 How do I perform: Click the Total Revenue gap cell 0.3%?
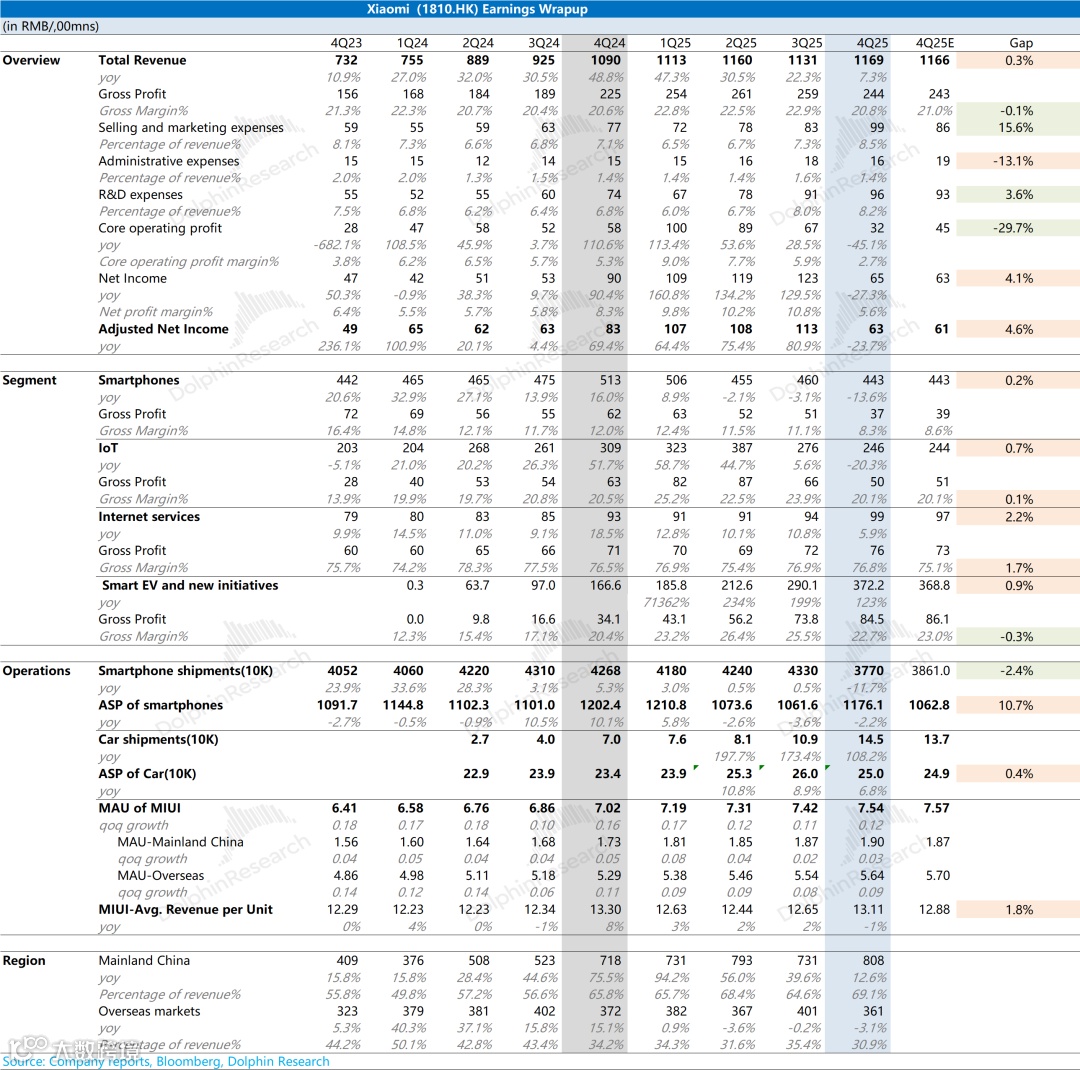1018,61
